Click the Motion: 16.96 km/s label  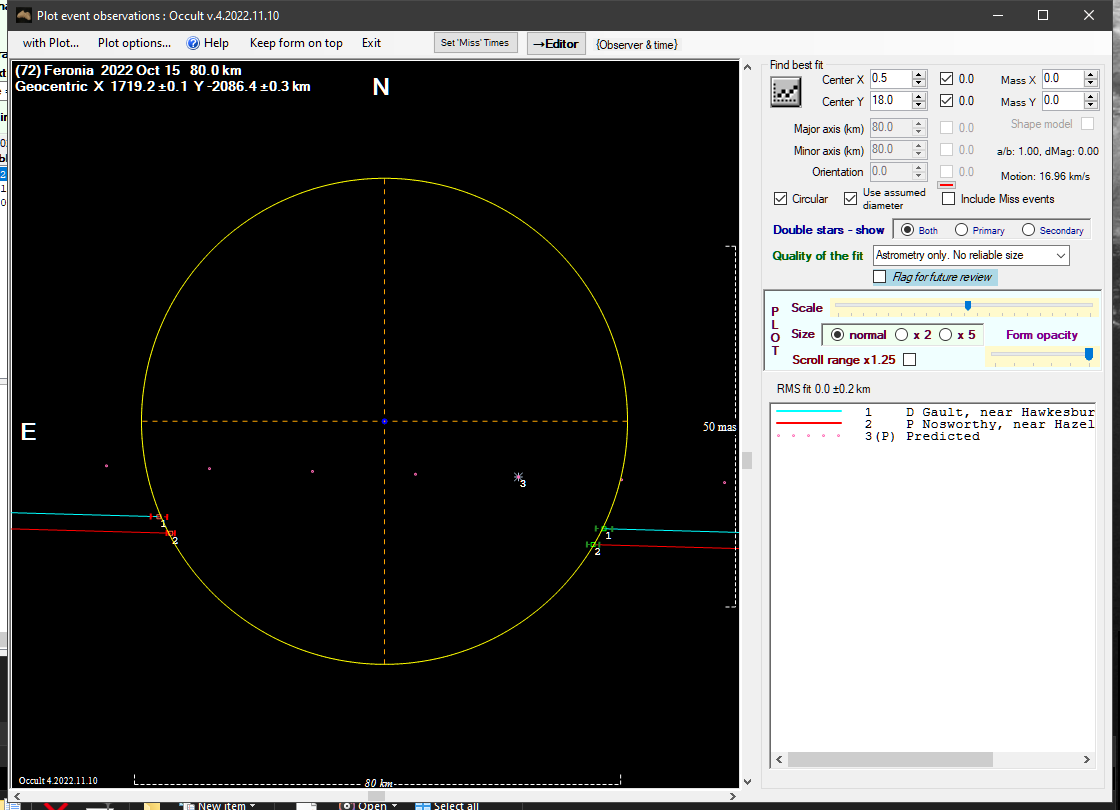1045,176
